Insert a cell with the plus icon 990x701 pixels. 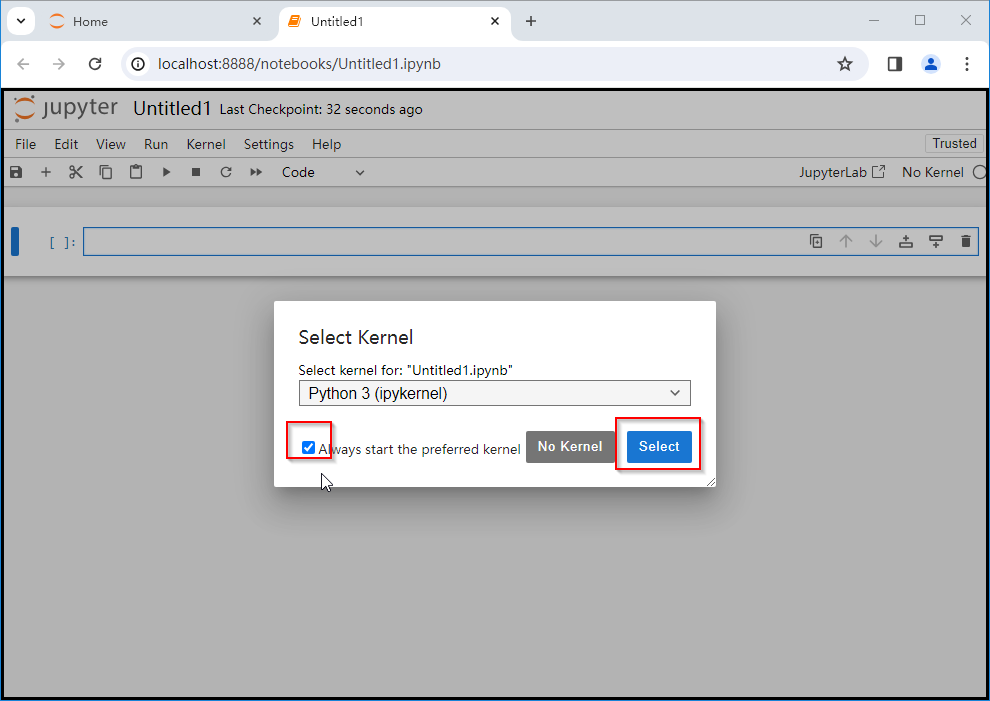pos(45,172)
